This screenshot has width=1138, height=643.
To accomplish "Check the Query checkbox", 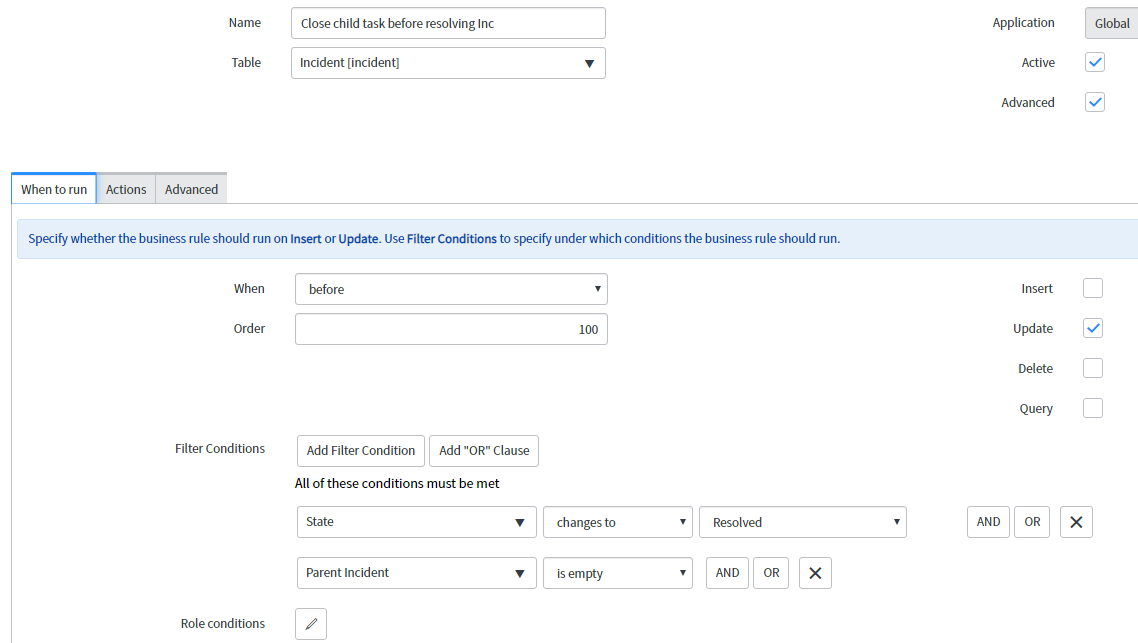I will coord(1093,408).
